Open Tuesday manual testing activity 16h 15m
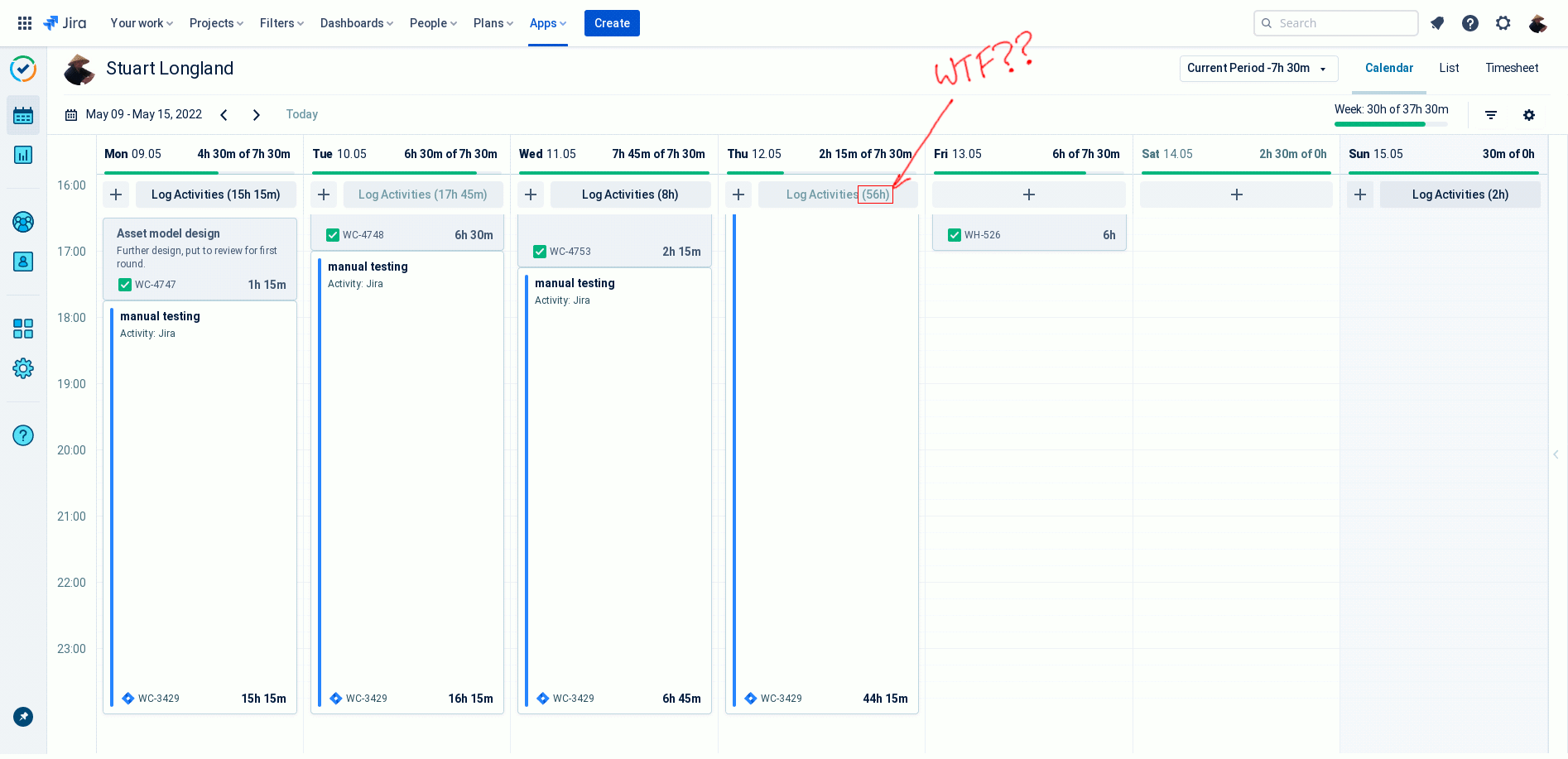 tap(406, 482)
